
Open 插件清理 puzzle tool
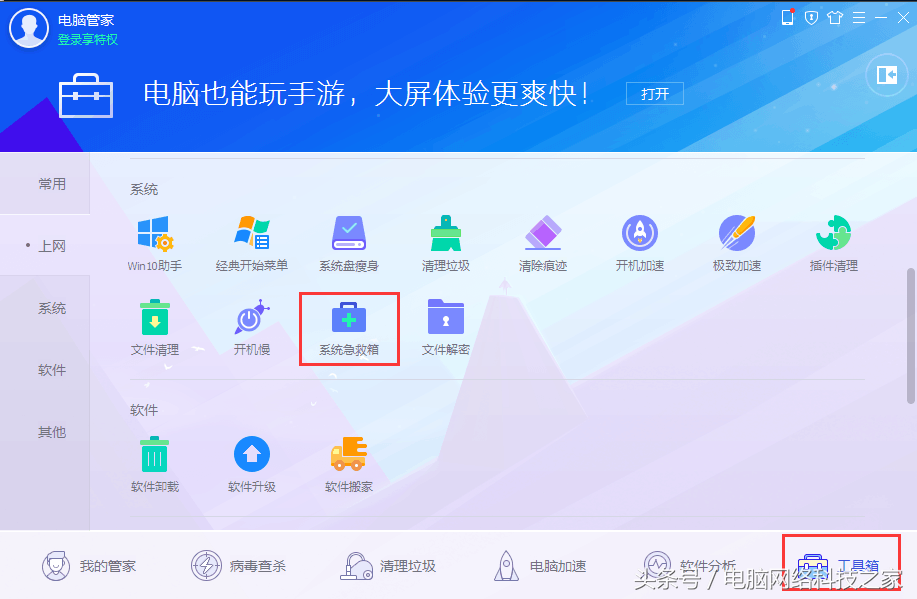click(x=833, y=243)
